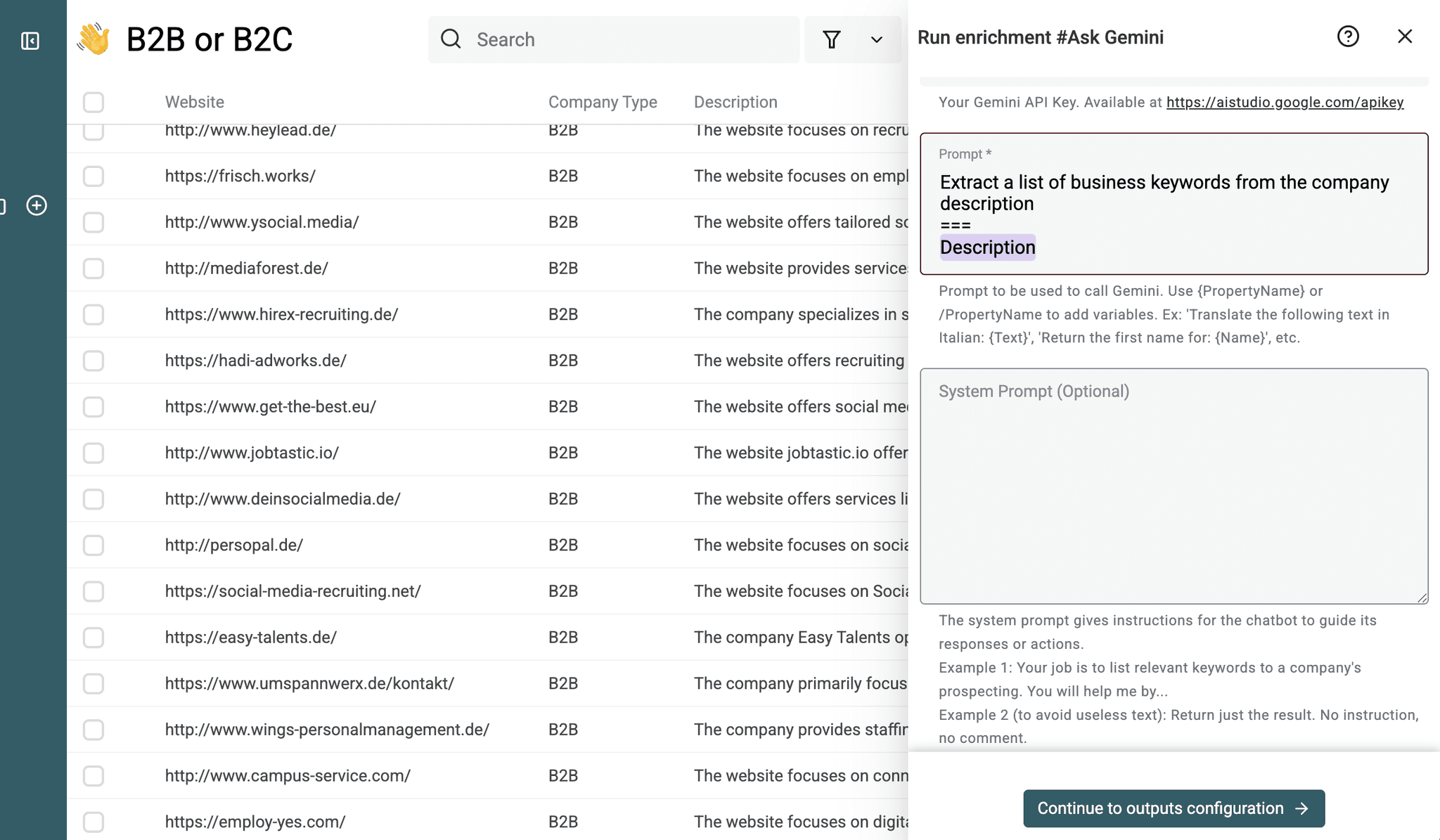The height and width of the screenshot is (840, 1440).
Task: Click the arrow icon on the Continue button
Action: coord(1301,808)
